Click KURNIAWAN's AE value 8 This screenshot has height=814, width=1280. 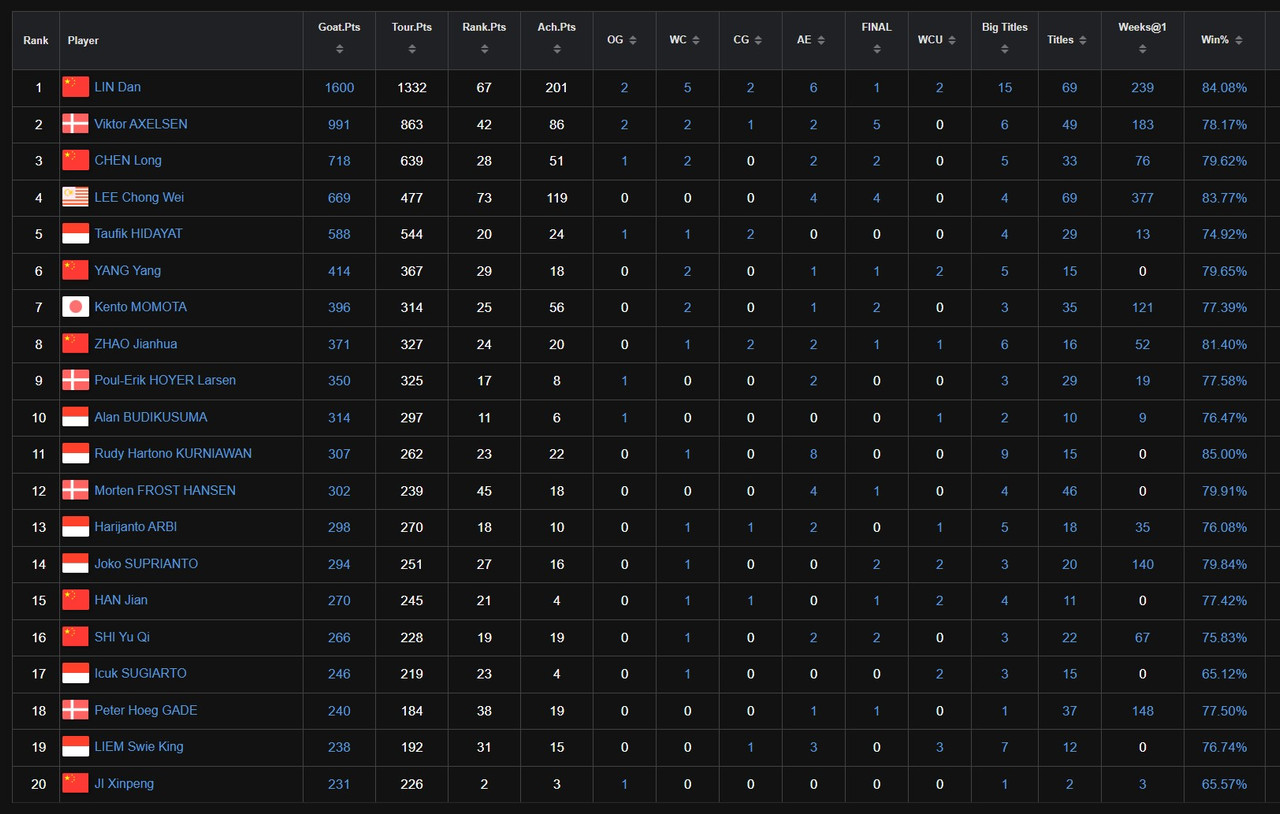(813, 454)
